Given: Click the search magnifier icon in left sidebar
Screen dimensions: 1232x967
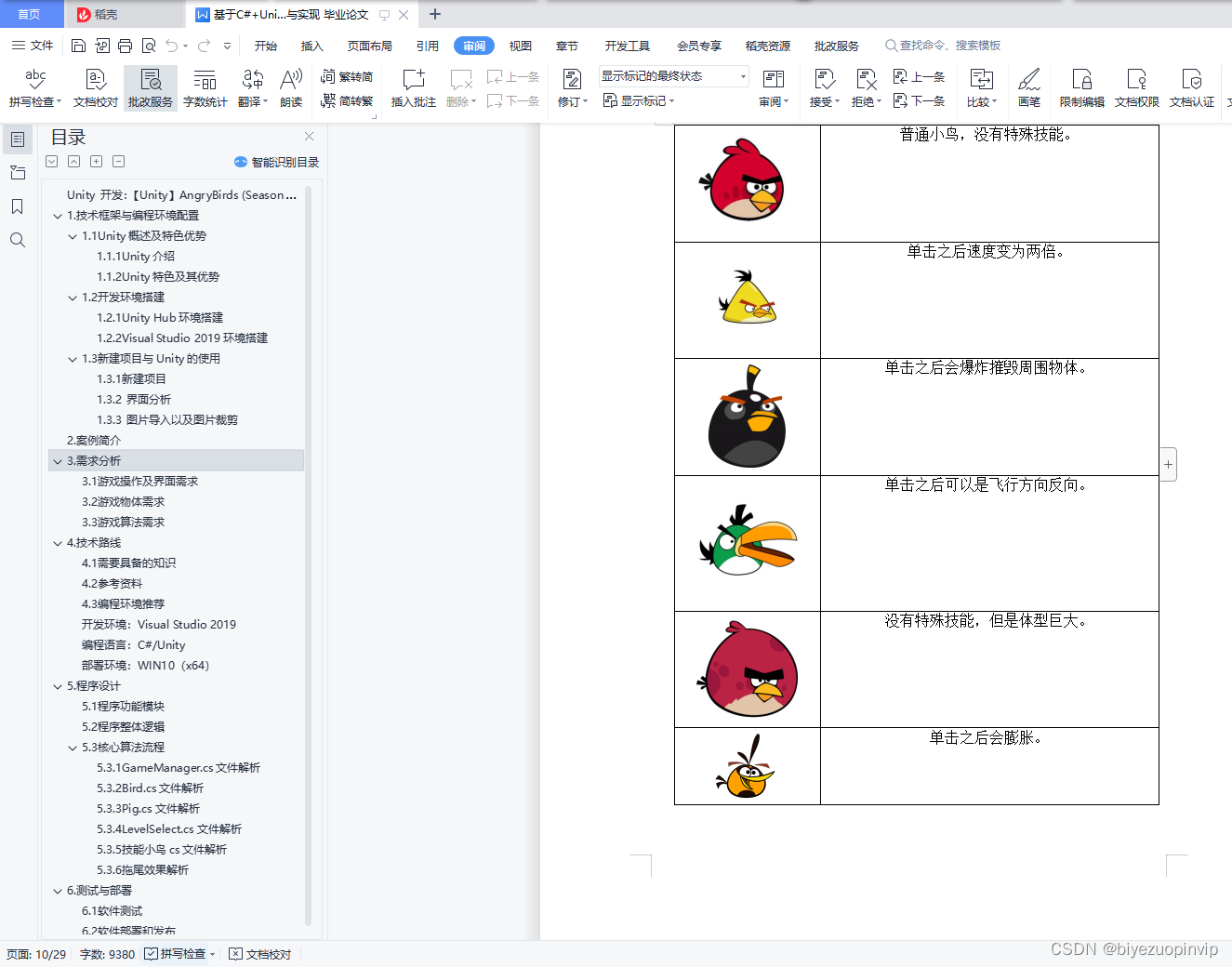Looking at the screenshot, I should click(17, 240).
